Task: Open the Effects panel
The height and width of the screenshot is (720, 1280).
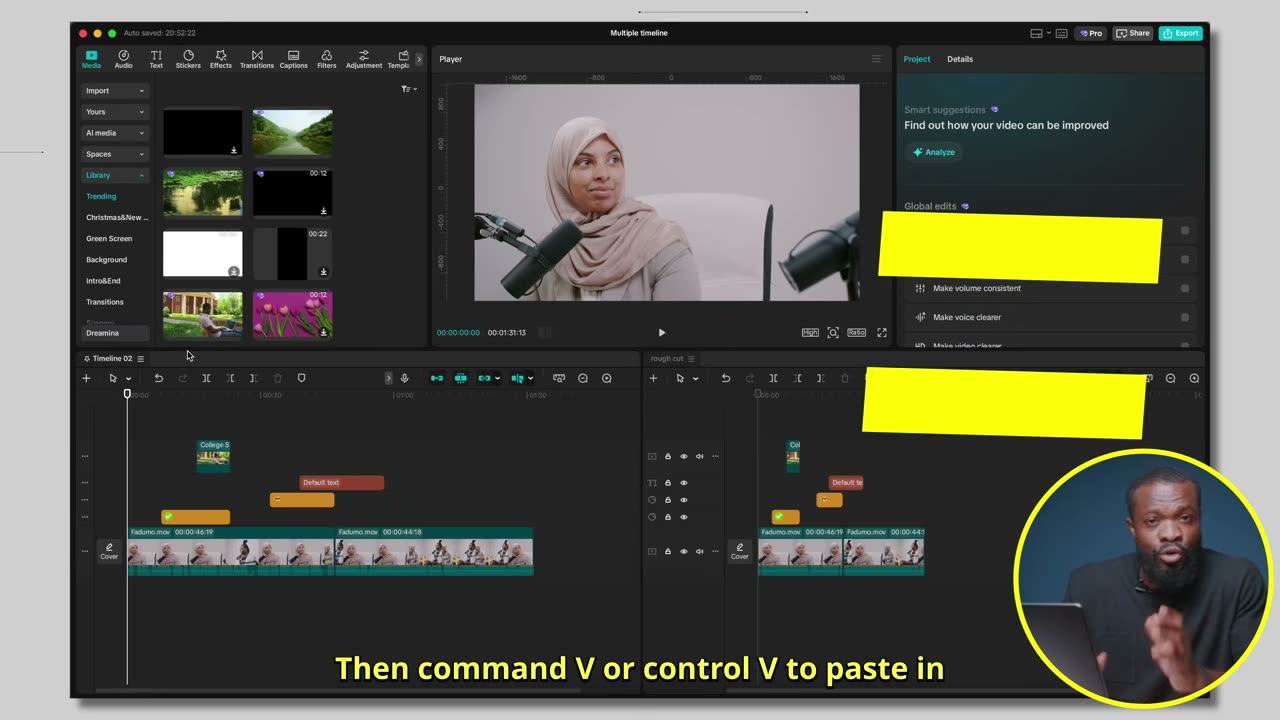Action: (221, 59)
